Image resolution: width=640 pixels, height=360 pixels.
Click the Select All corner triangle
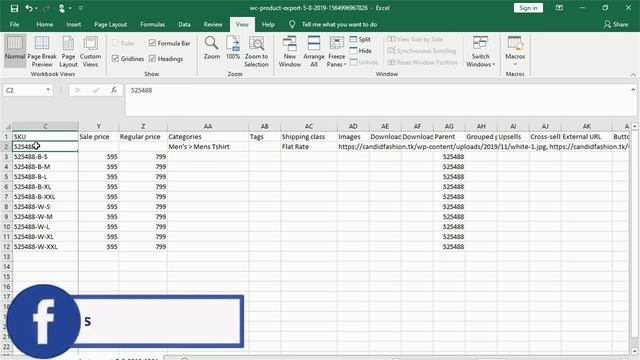[x=7, y=127]
